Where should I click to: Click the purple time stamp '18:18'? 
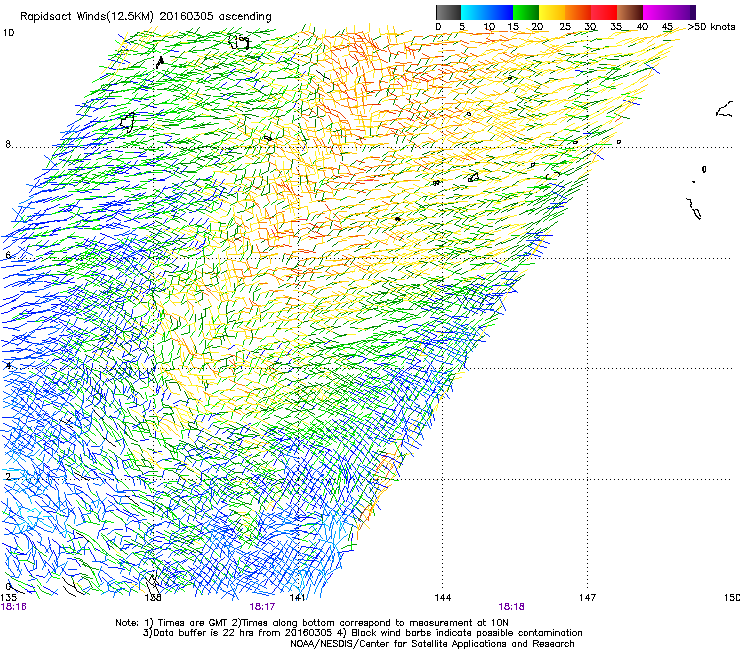512,607
